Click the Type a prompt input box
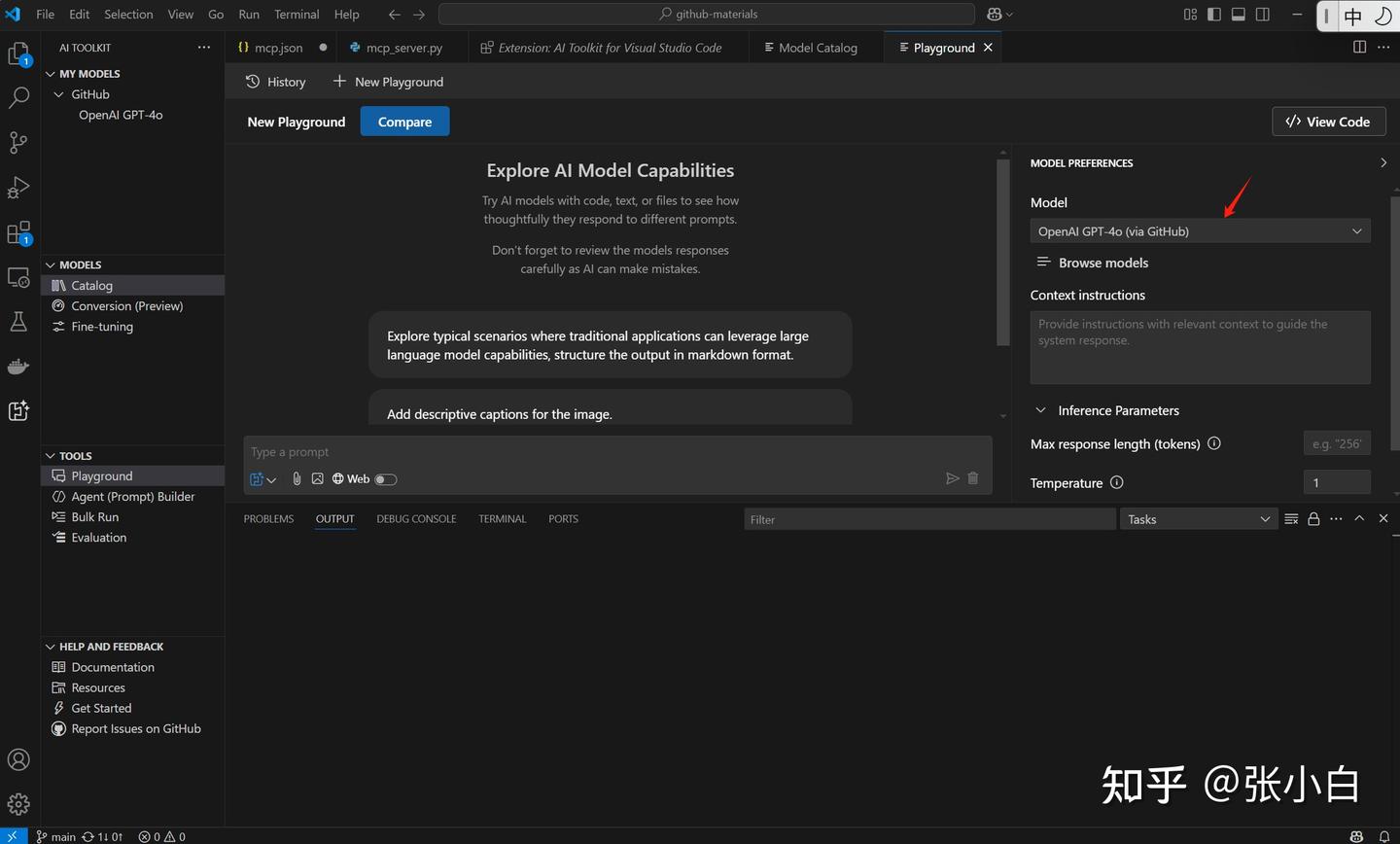The width and height of the screenshot is (1400, 844). pos(617,452)
